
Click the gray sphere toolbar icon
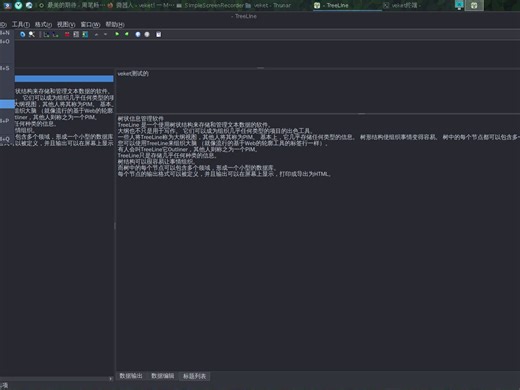pyautogui.click(x=147, y=34)
